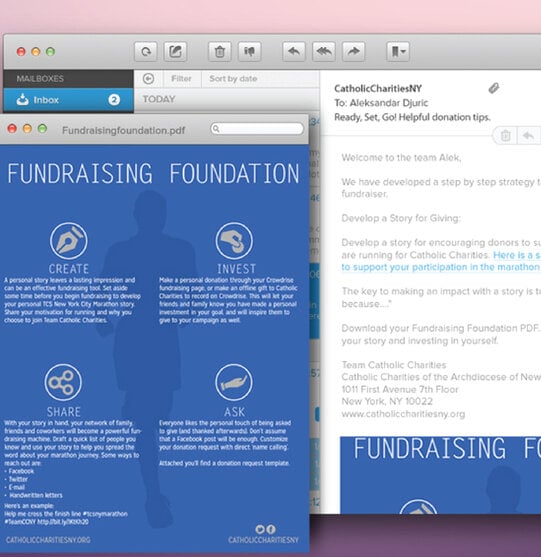Click www.catholiccharitiesny.org in the signature
The height and width of the screenshot is (557, 541).
(x=403, y=414)
